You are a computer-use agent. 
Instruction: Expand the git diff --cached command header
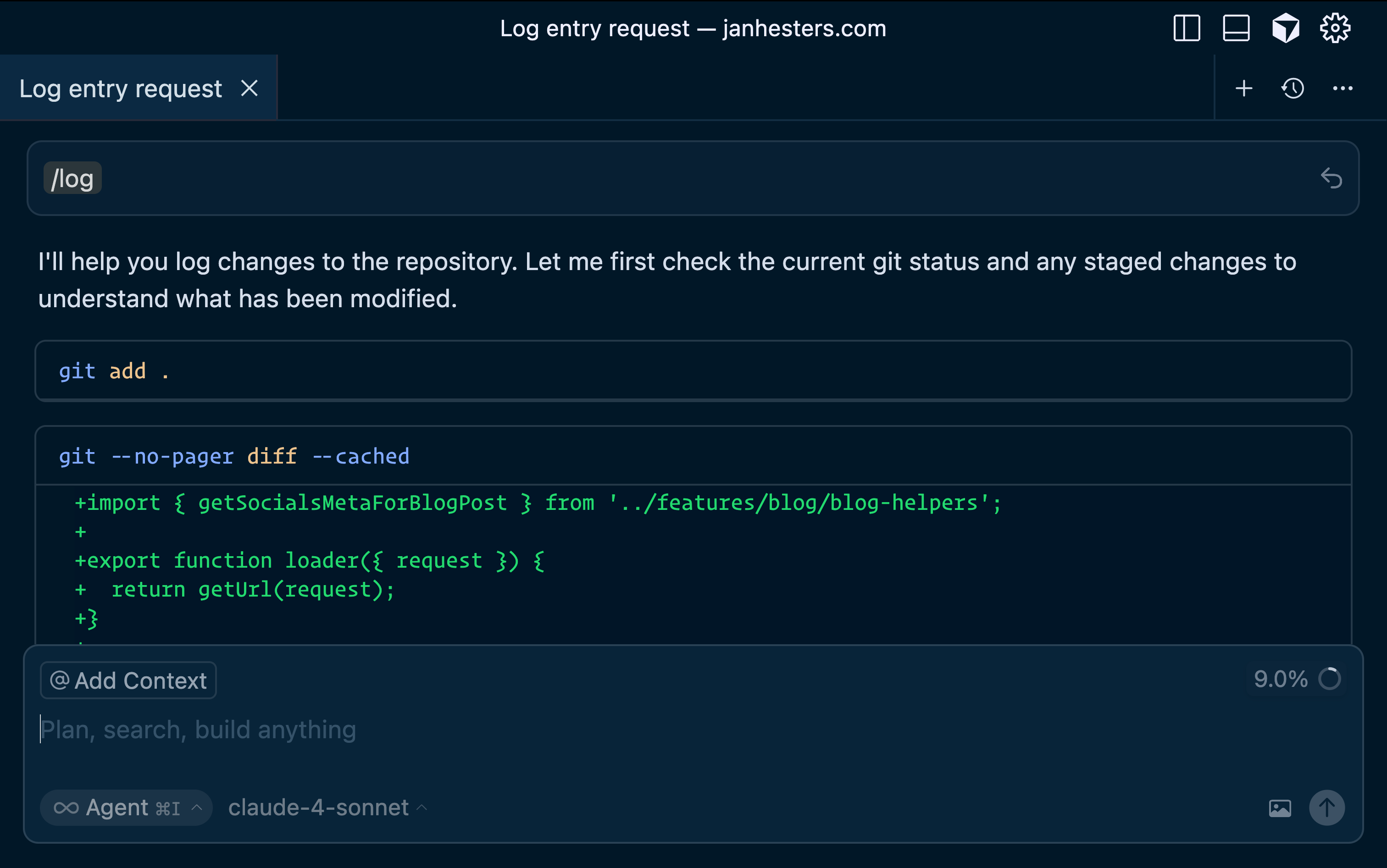(x=693, y=456)
